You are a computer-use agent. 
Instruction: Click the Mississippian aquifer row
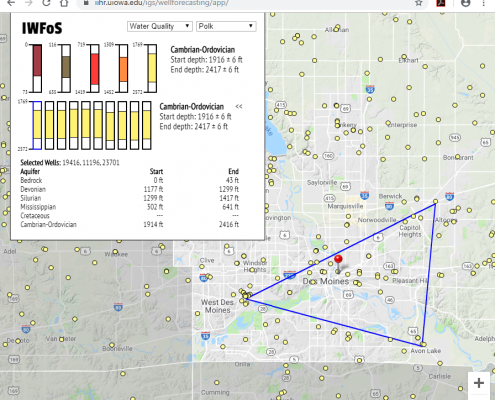(x=130, y=207)
